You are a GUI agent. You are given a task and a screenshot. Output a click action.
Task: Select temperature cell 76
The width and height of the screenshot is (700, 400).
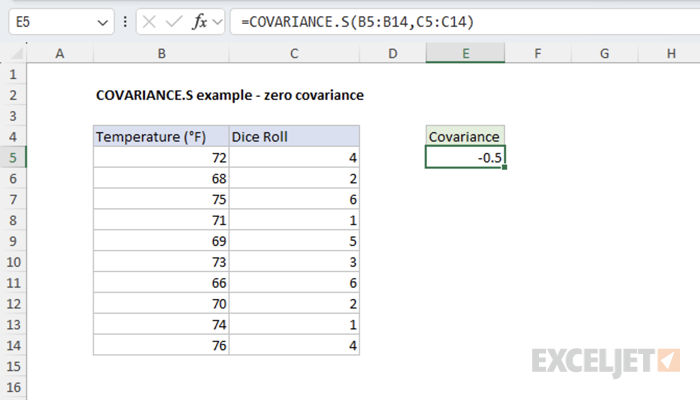click(161, 345)
